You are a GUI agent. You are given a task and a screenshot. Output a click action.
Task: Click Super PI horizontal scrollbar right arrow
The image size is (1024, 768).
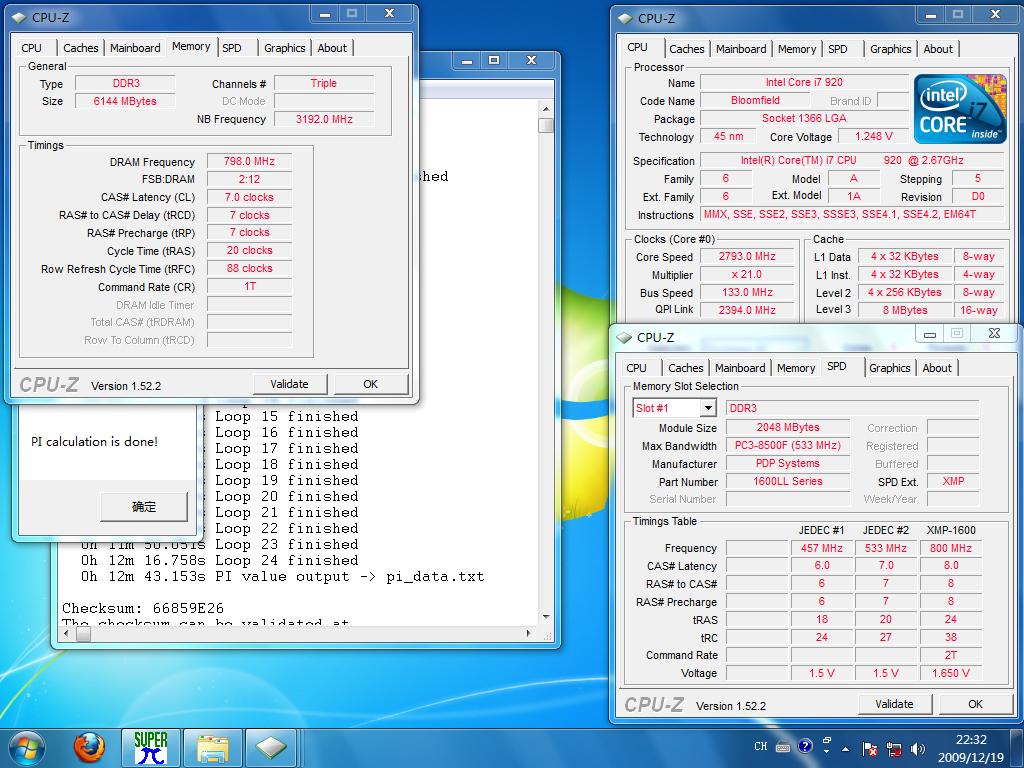(528, 633)
